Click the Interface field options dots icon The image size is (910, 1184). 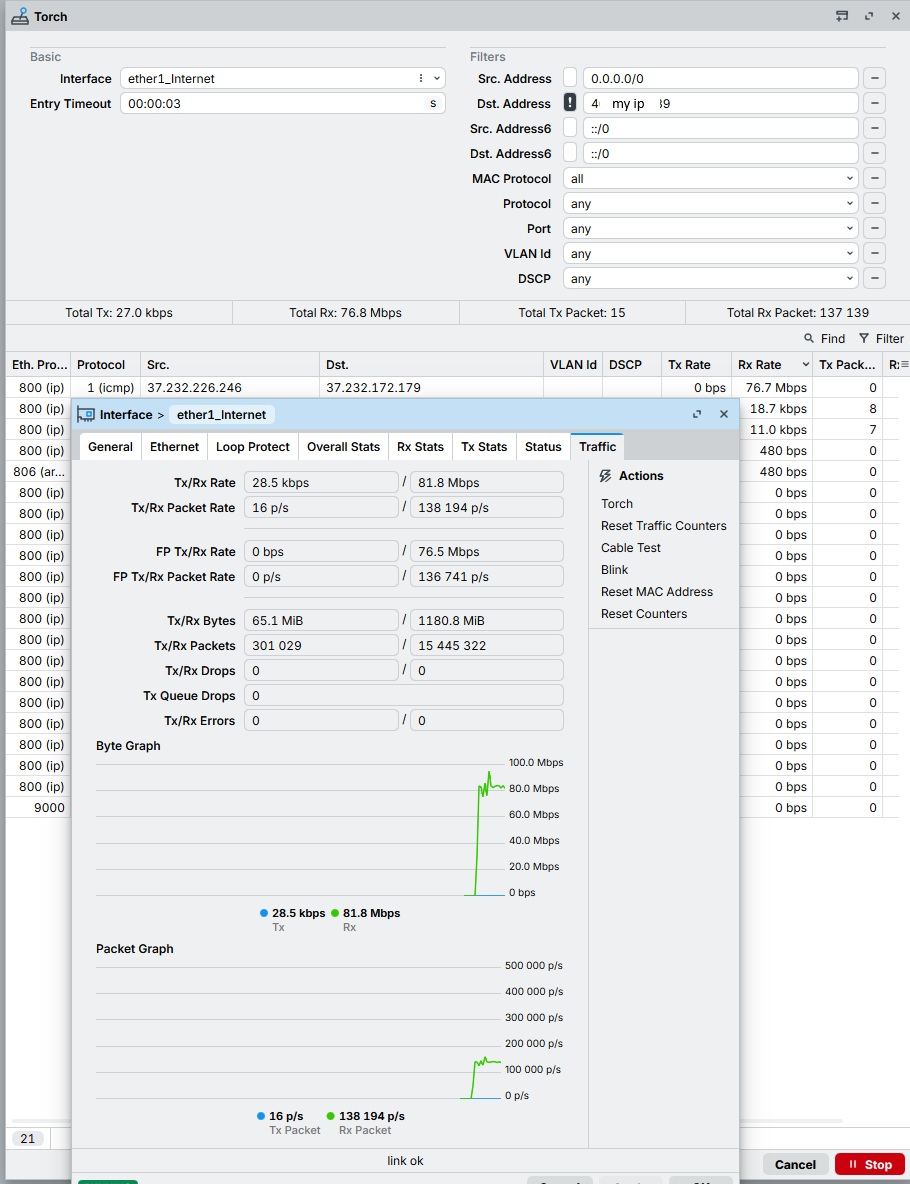coord(421,79)
